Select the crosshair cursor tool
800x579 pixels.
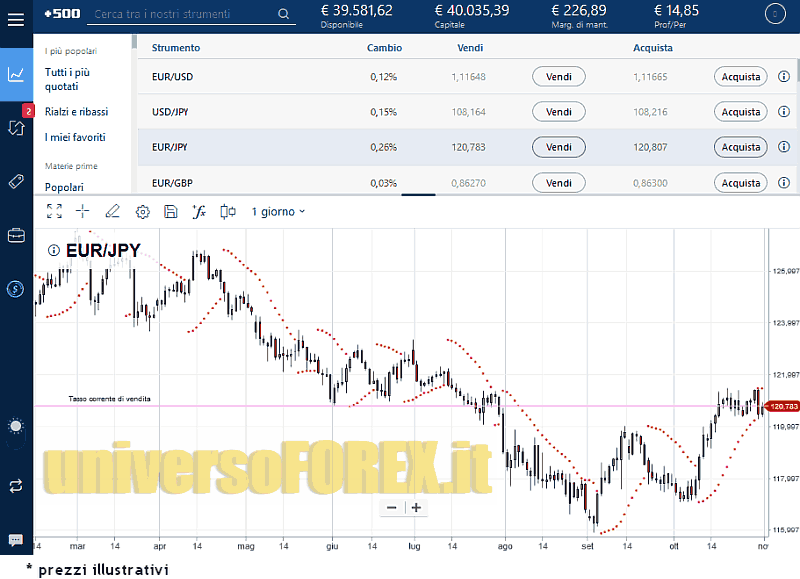[x=83, y=211]
